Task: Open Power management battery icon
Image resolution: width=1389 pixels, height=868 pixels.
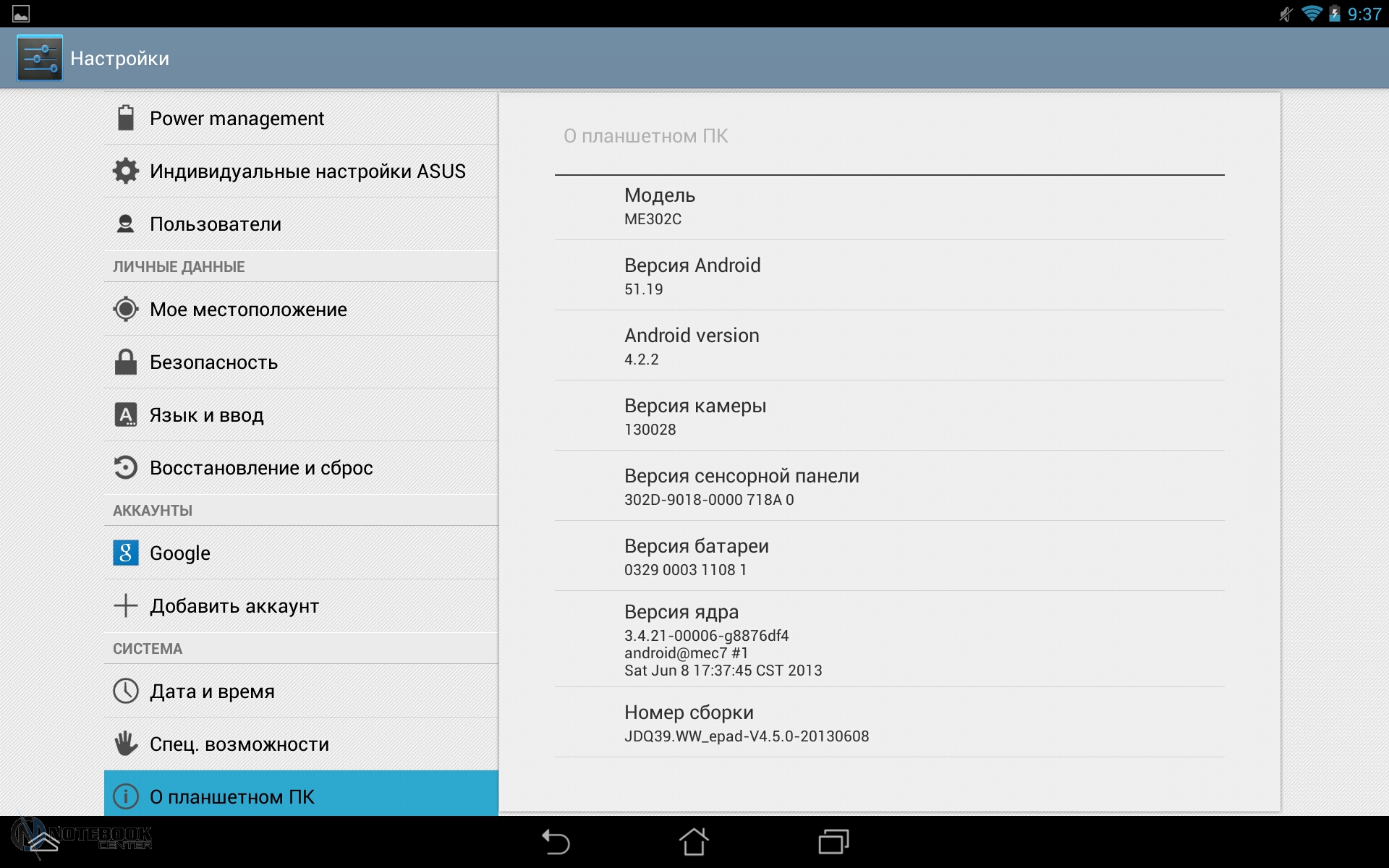Action: click(125, 118)
